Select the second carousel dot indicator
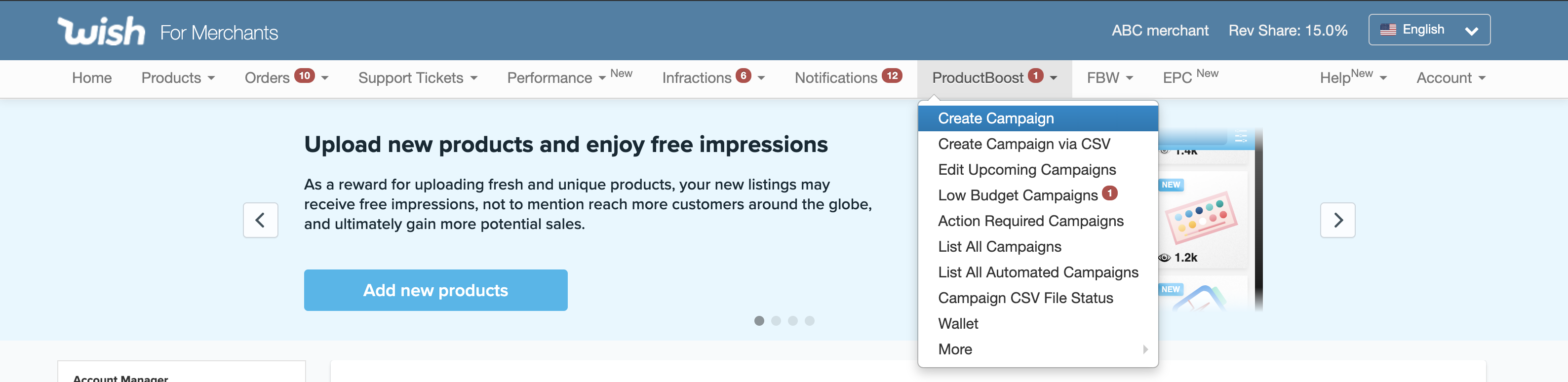 click(776, 321)
